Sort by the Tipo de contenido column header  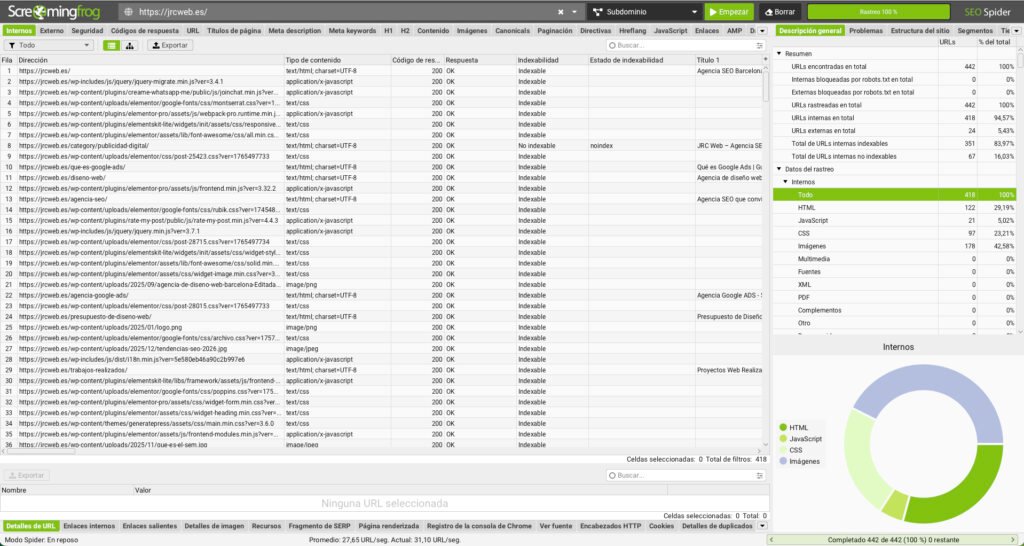click(337, 60)
